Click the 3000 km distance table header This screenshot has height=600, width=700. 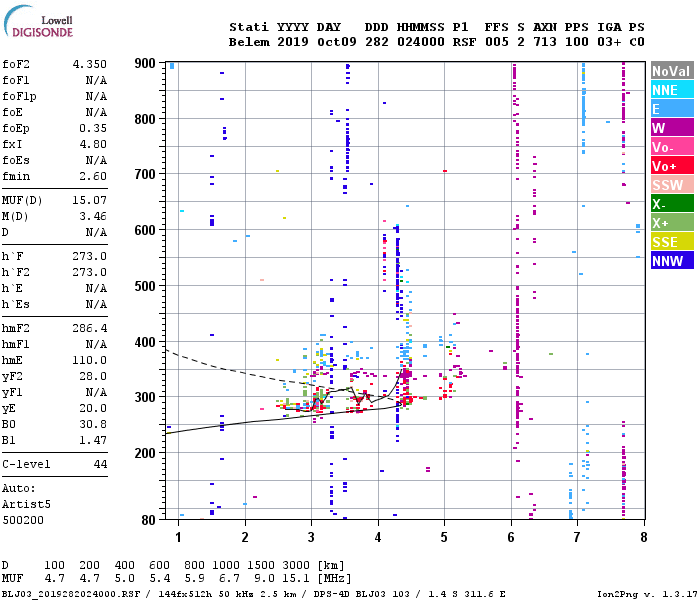click(x=296, y=565)
